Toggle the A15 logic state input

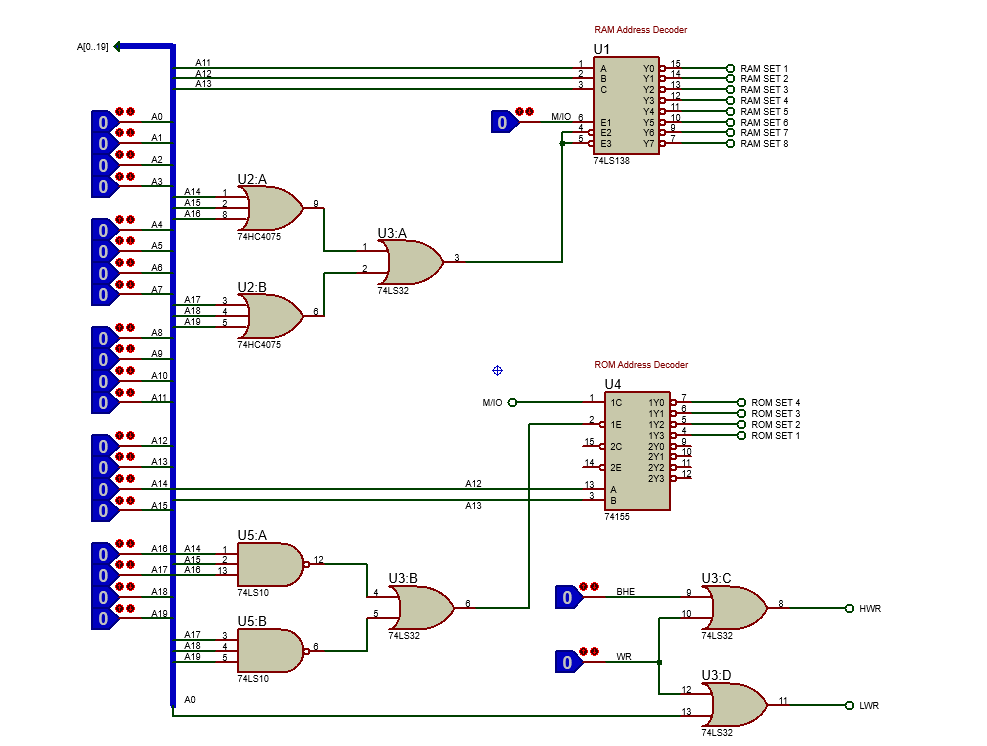pyautogui.click(x=103, y=511)
